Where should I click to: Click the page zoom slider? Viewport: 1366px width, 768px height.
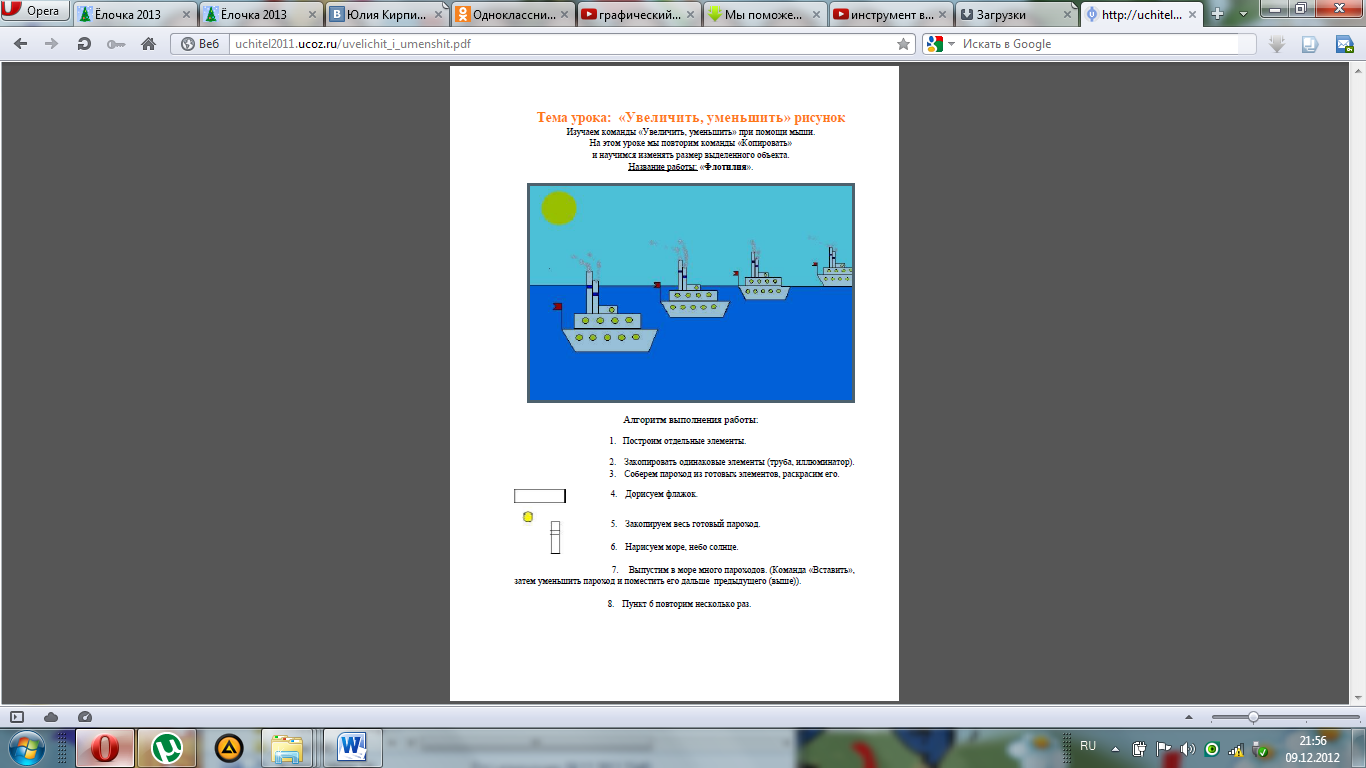click(1253, 717)
